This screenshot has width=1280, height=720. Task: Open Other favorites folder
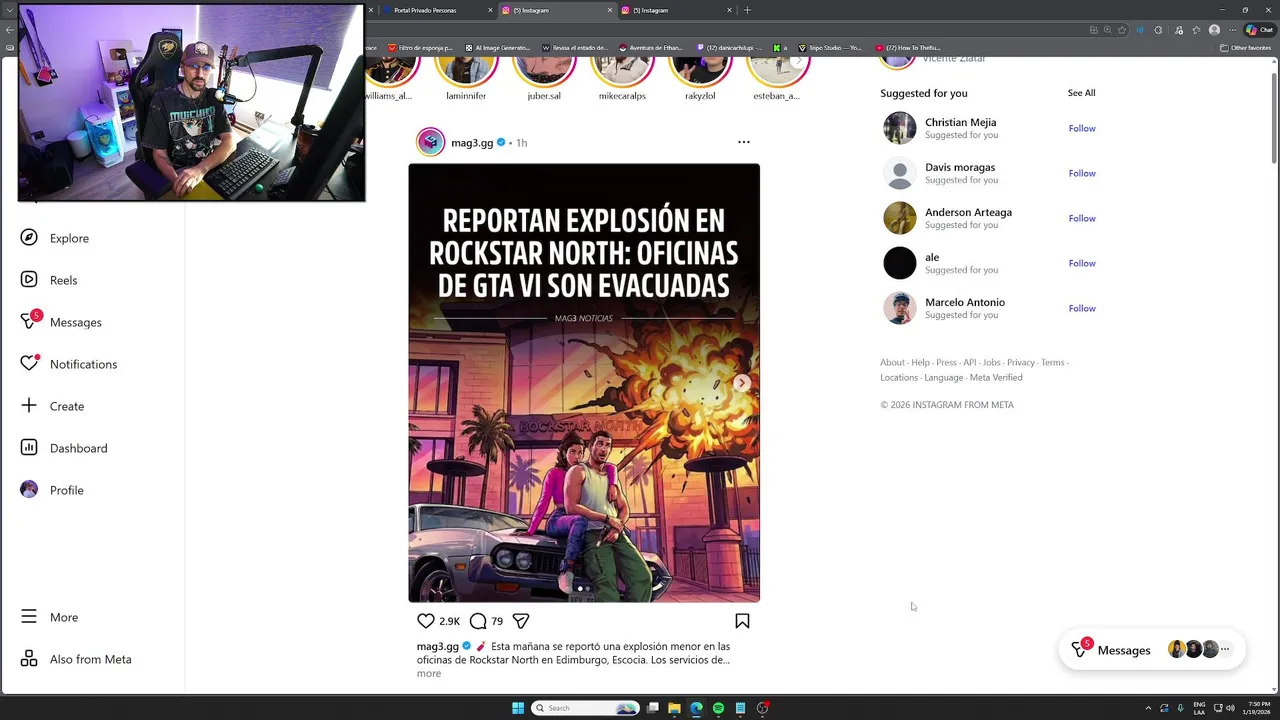[x=1245, y=47]
